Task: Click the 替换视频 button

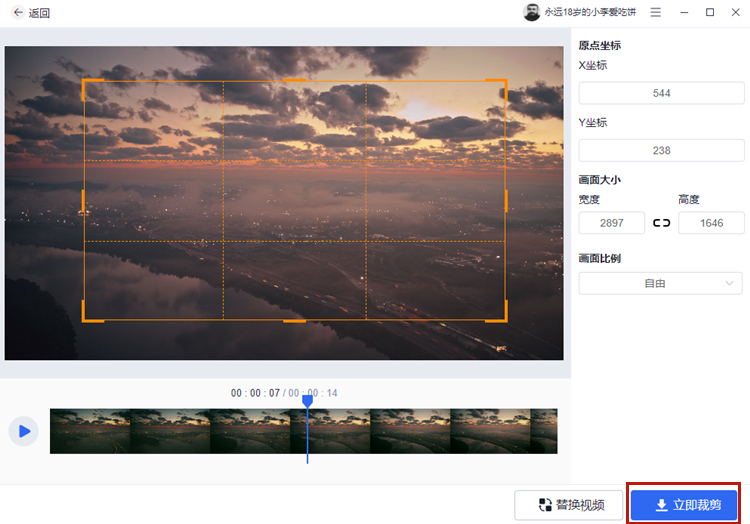Action: click(569, 505)
